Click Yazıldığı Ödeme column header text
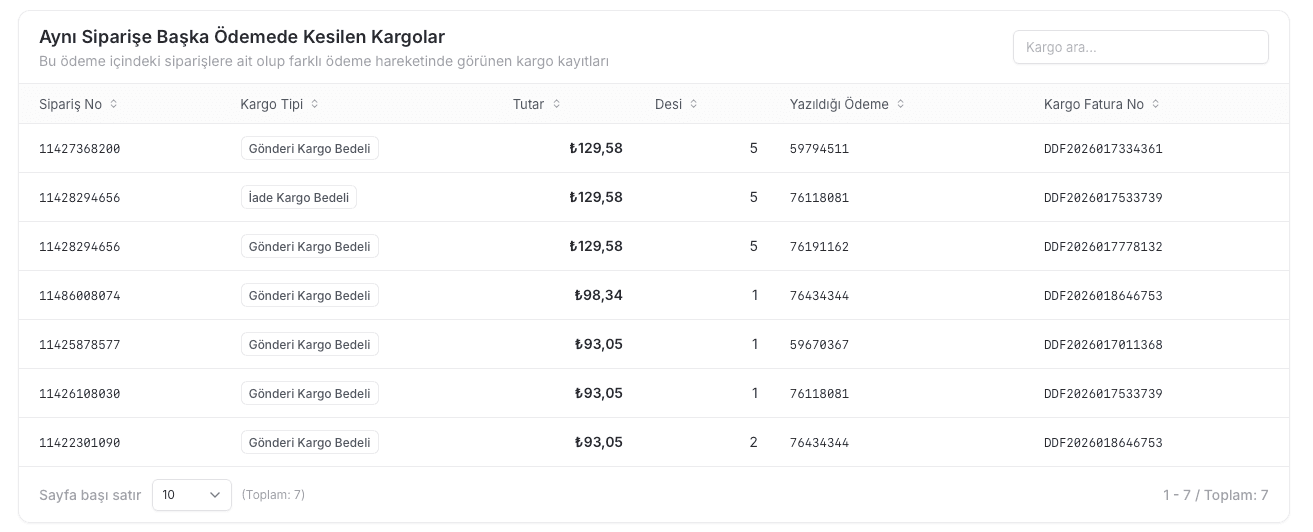The image size is (1313, 532). point(839,104)
